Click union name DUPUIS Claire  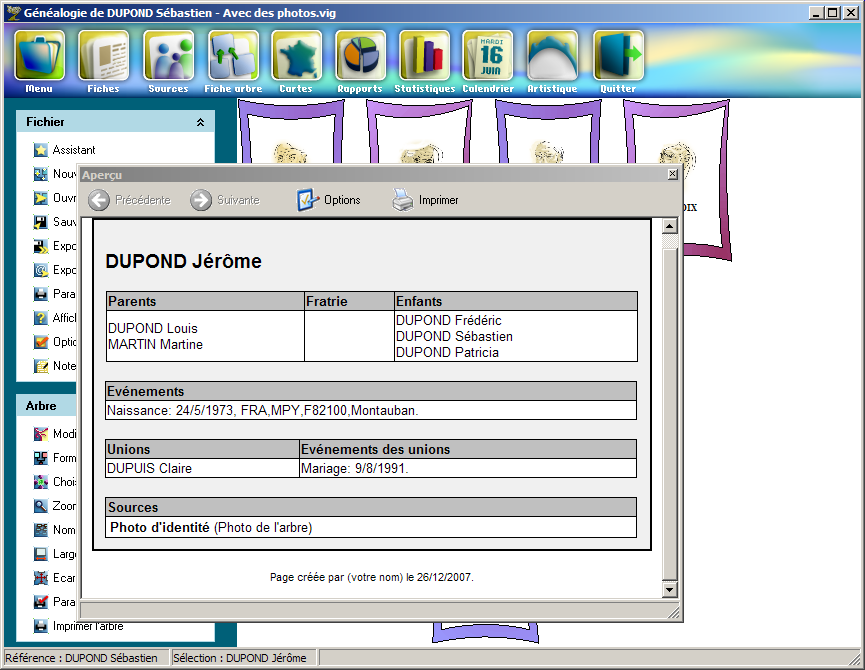coord(149,468)
